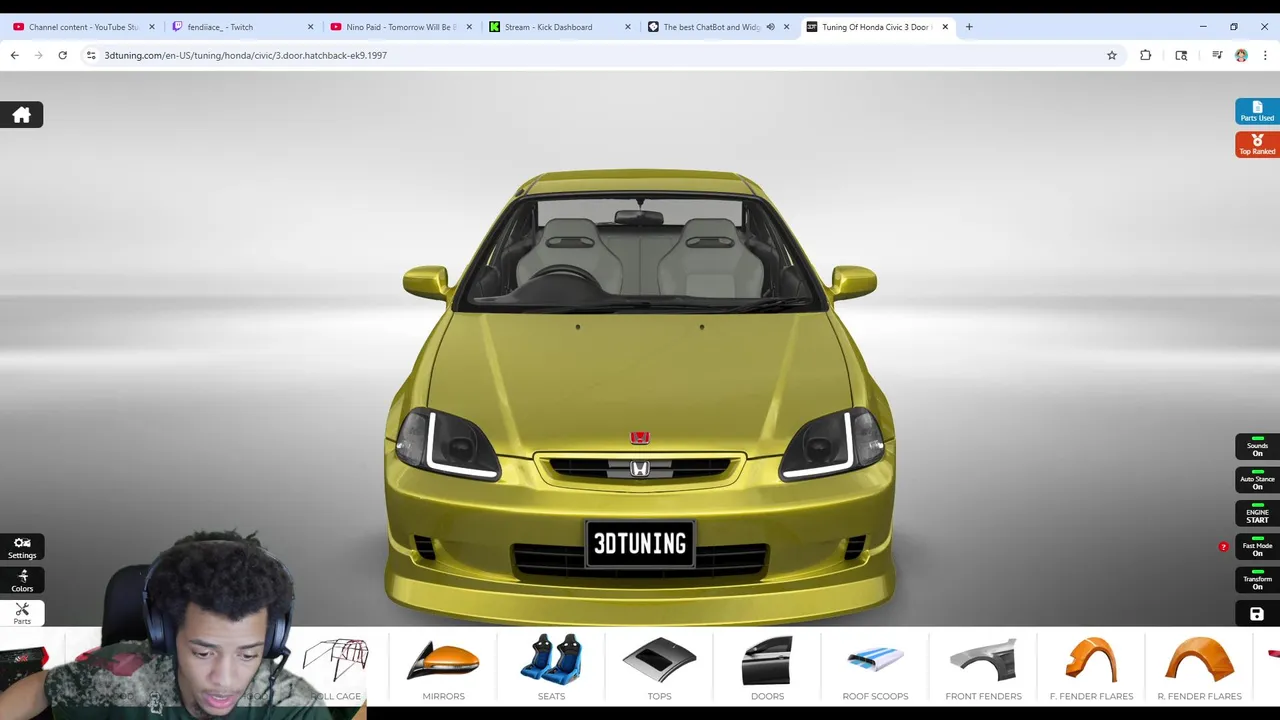The height and width of the screenshot is (720, 1280).
Task: Open the tab search icon in toolbar
Action: [1181, 56]
